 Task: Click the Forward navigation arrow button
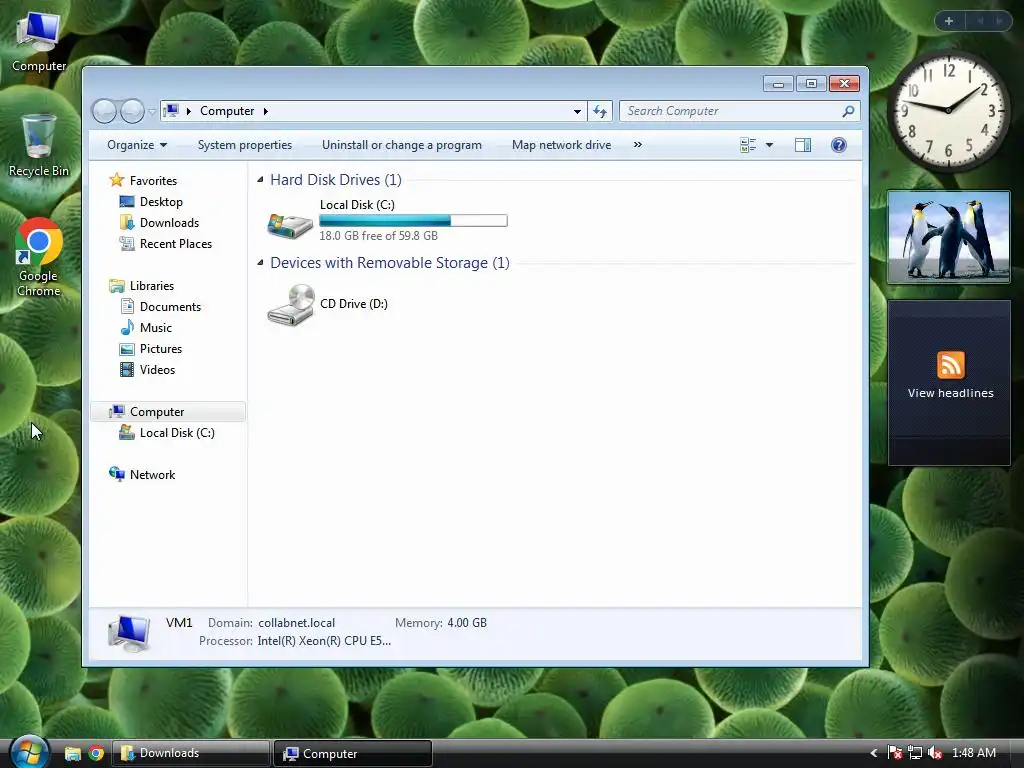[133, 111]
